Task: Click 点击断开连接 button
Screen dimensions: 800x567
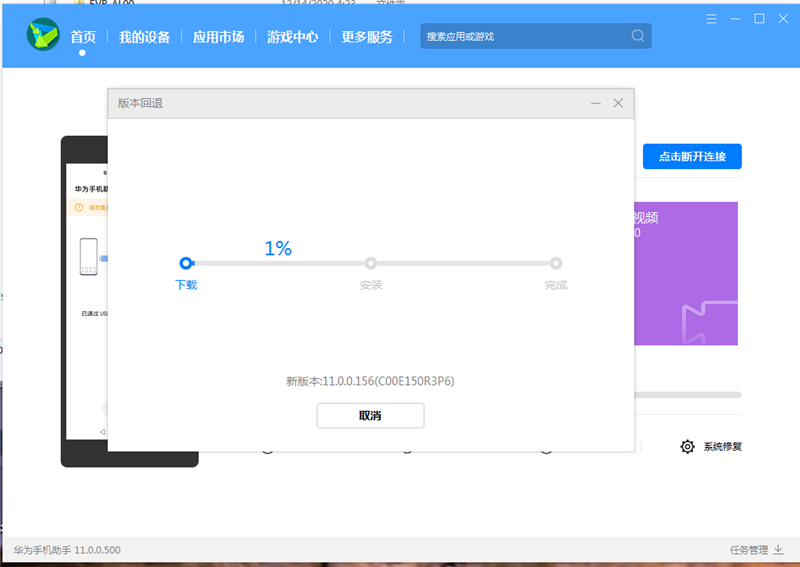Action: click(x=691, y=157)
